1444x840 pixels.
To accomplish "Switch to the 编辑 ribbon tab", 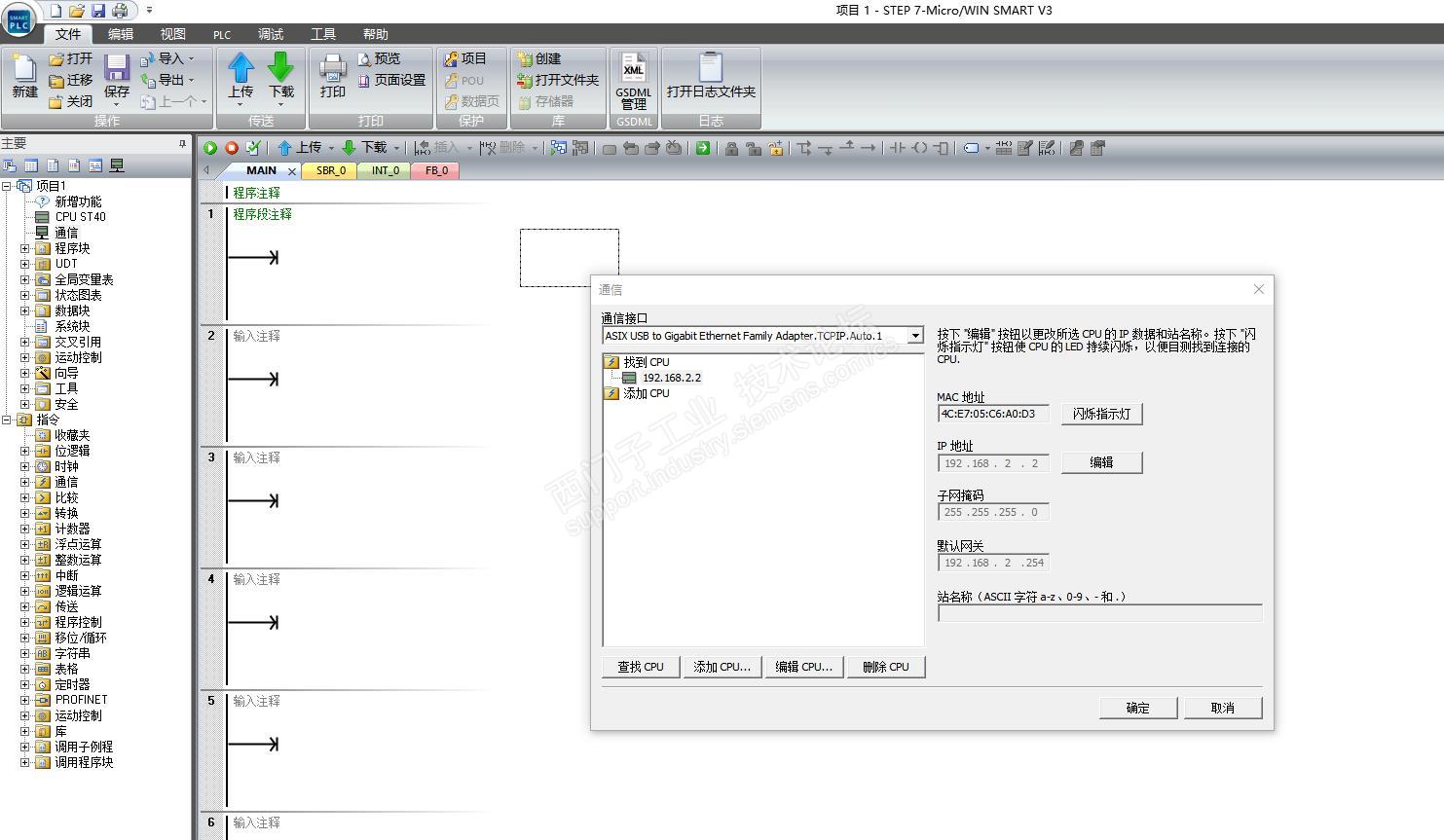I will coord(121,34).
